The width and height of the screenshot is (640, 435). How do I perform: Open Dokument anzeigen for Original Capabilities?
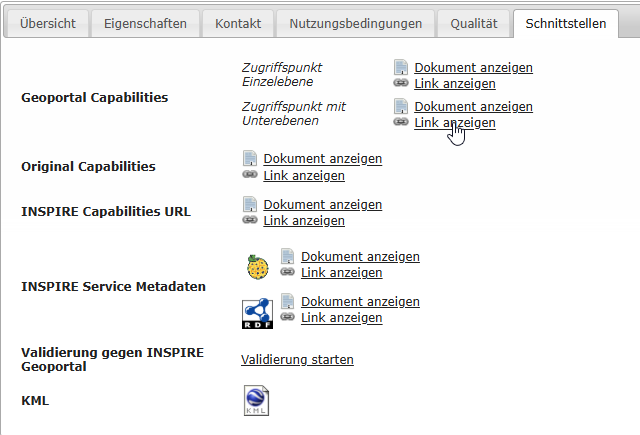point(322,158)
